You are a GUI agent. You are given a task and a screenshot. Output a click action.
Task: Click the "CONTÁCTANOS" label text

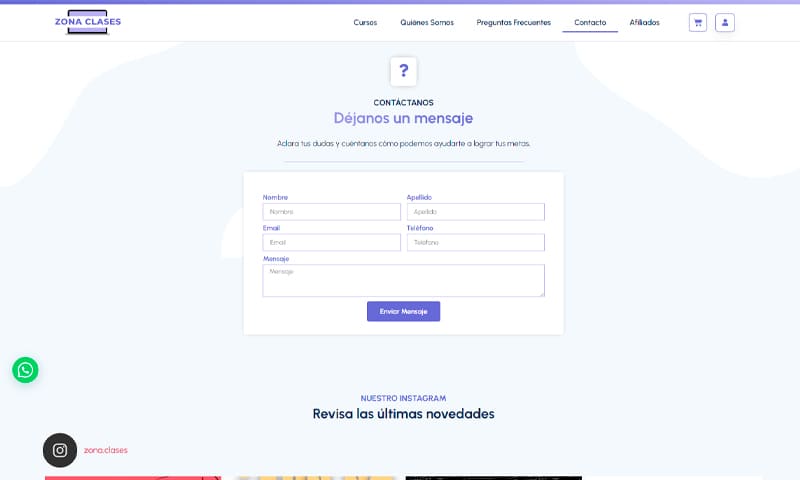tap(403, 103)
